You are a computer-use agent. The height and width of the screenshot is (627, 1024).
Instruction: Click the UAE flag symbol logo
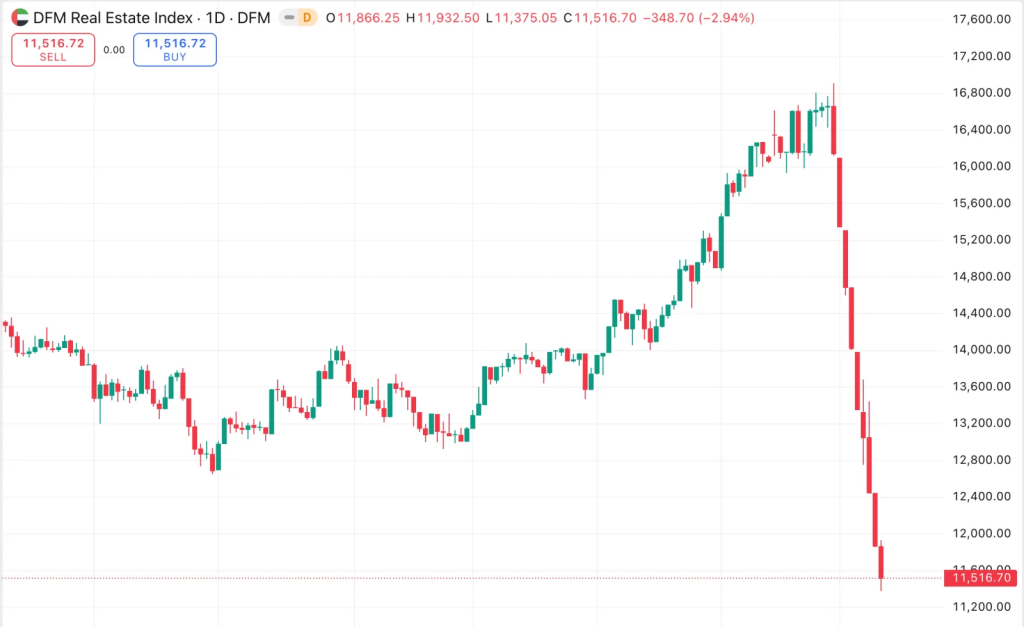[x=20, y=18]
